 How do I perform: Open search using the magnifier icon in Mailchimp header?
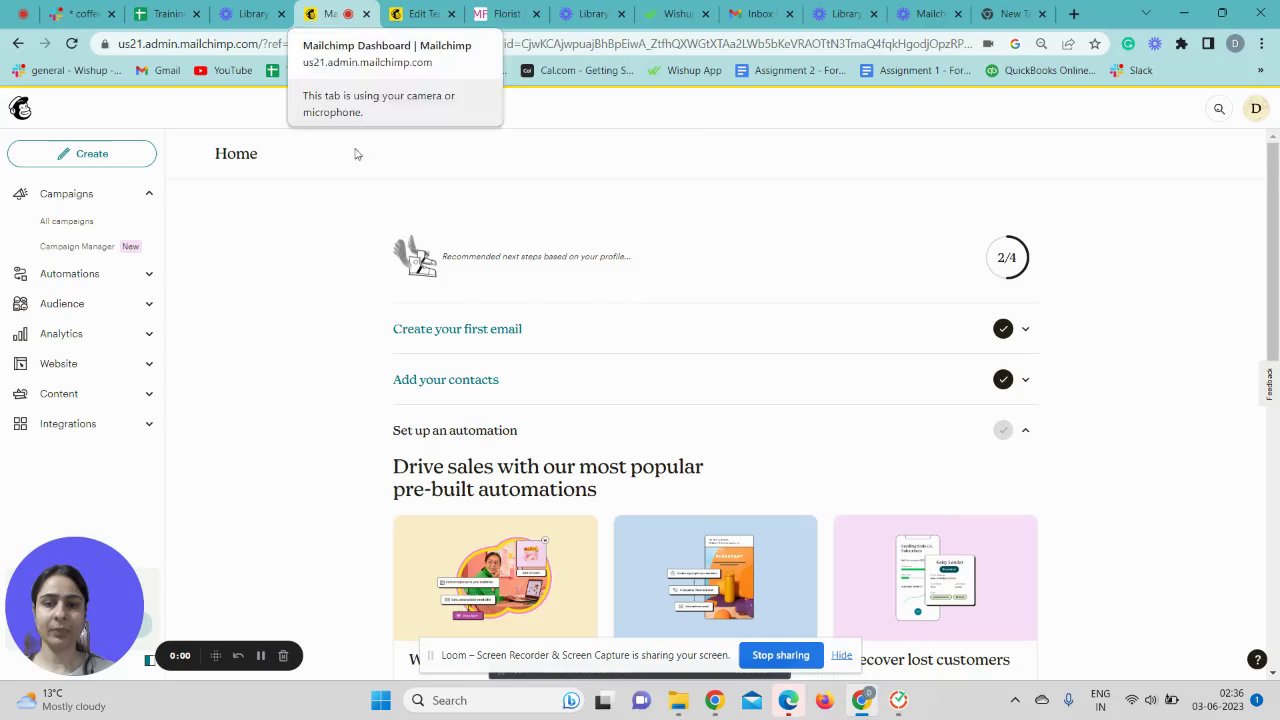click(x=1219, y=109)
